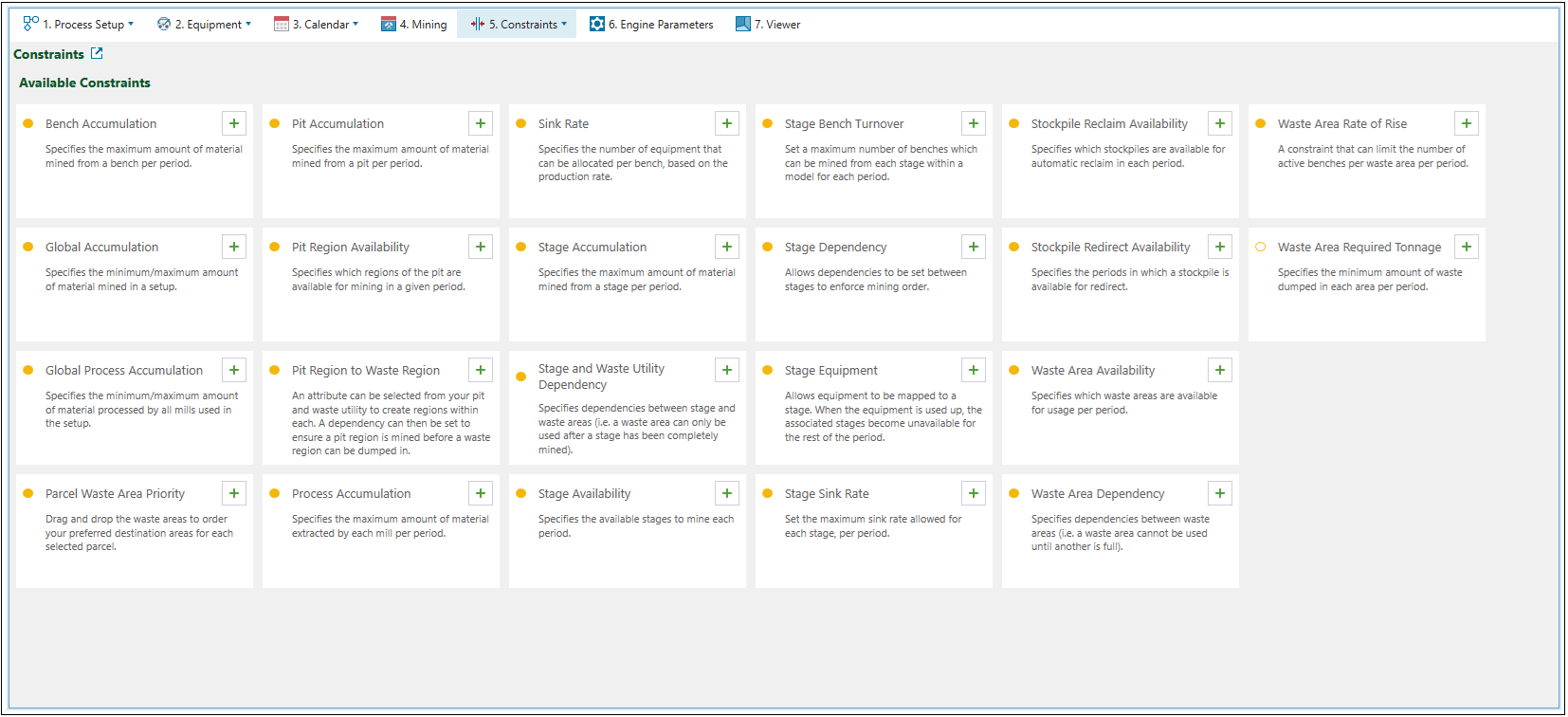Click the plus icon on Stage Dependency

point(974,247)
